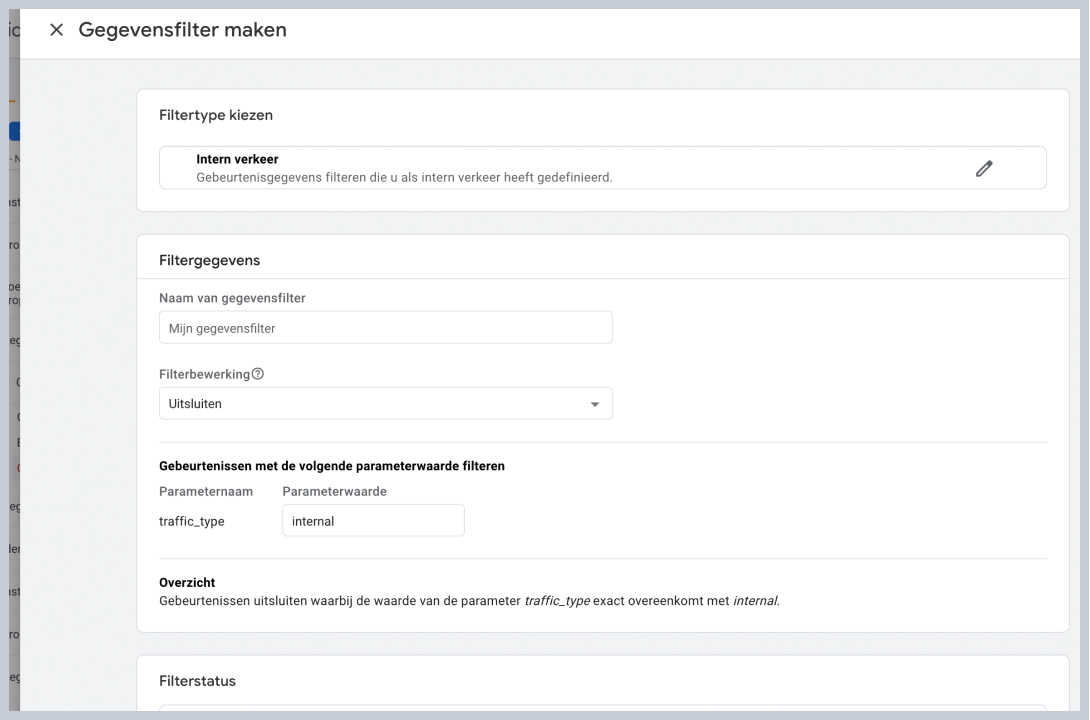Open the Uitsluiten filter operation dropdown

click(386, 403)
